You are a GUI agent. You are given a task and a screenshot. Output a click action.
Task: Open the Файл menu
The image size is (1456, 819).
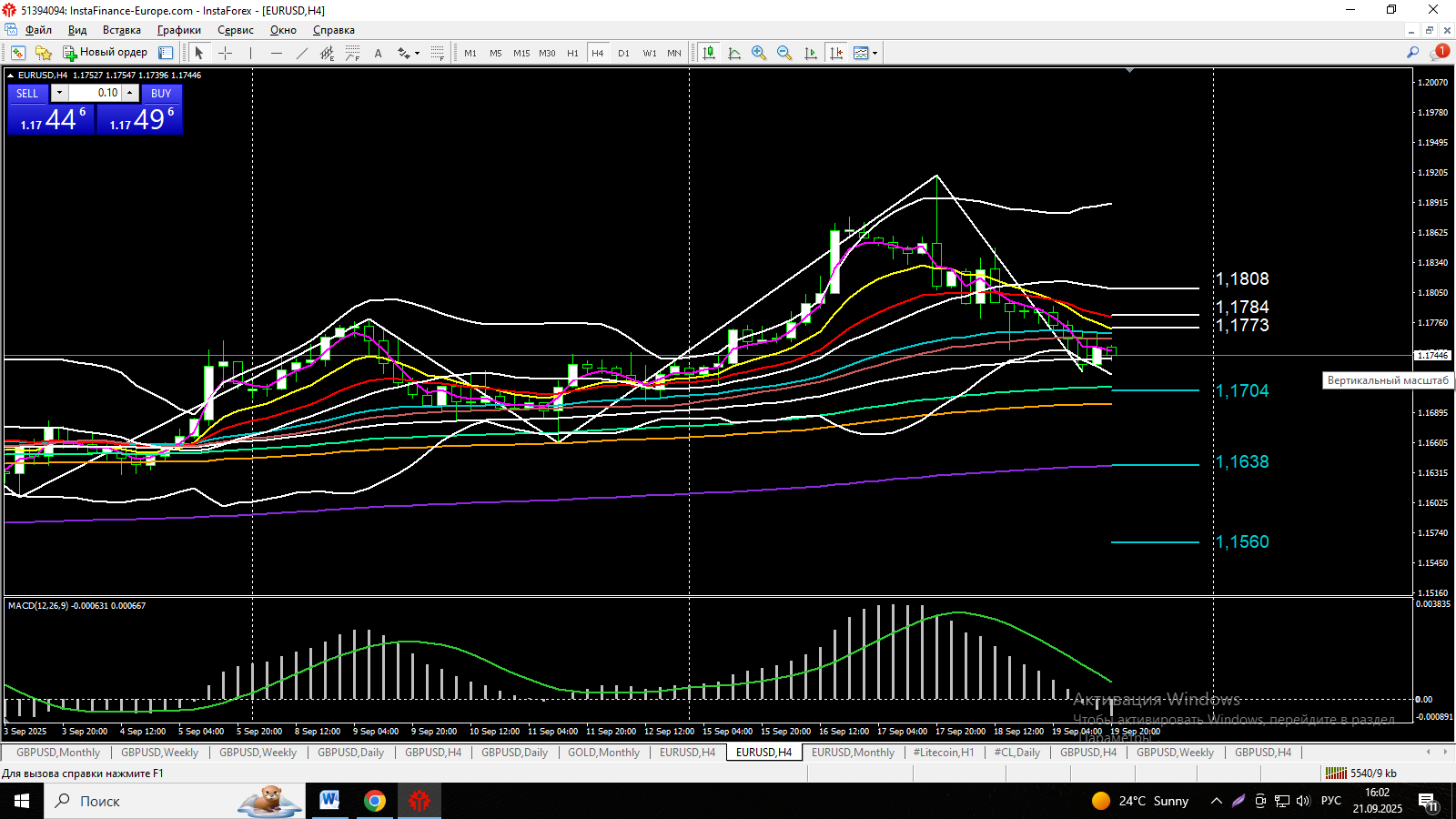[x=38, y=30]
